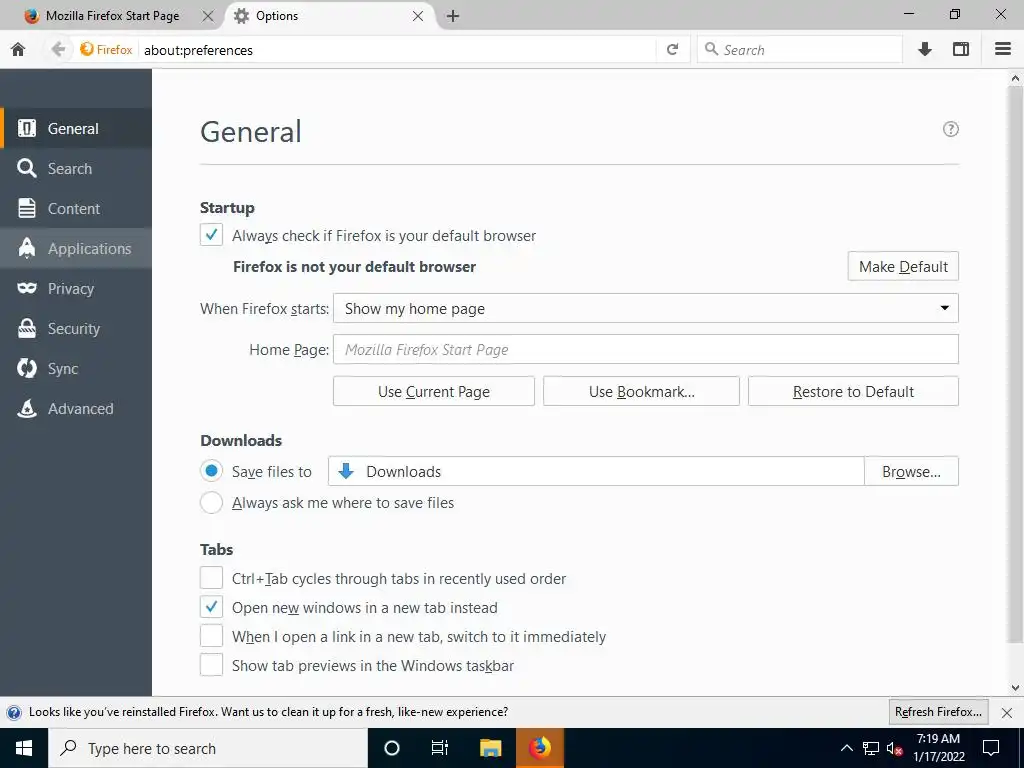Click the info icon in the notification bar

pos(14,712)
